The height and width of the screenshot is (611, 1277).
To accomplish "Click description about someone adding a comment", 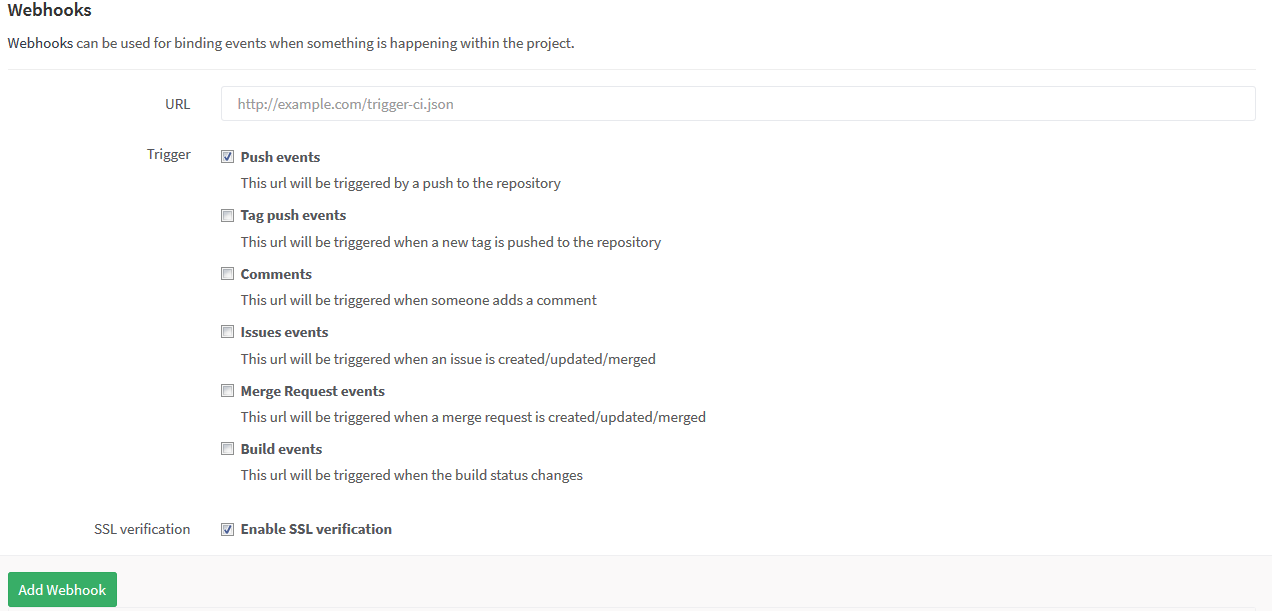I will coord(418,300).
